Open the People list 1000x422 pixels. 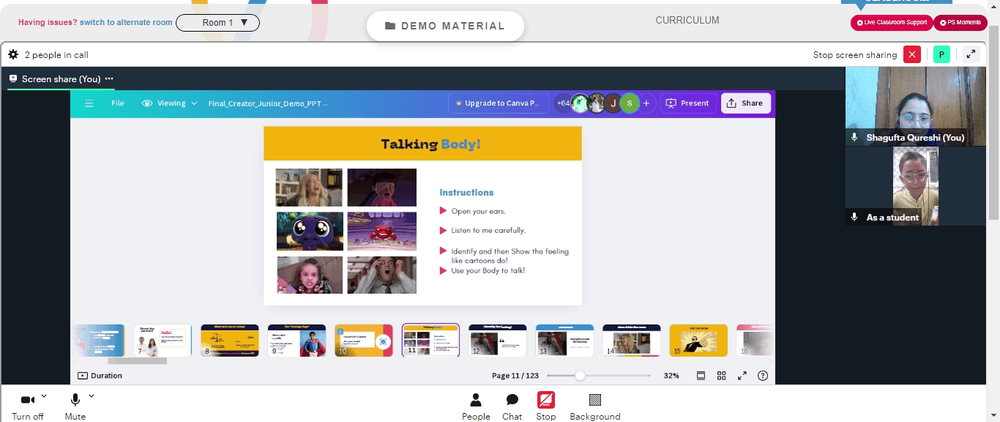click(476, 407)
